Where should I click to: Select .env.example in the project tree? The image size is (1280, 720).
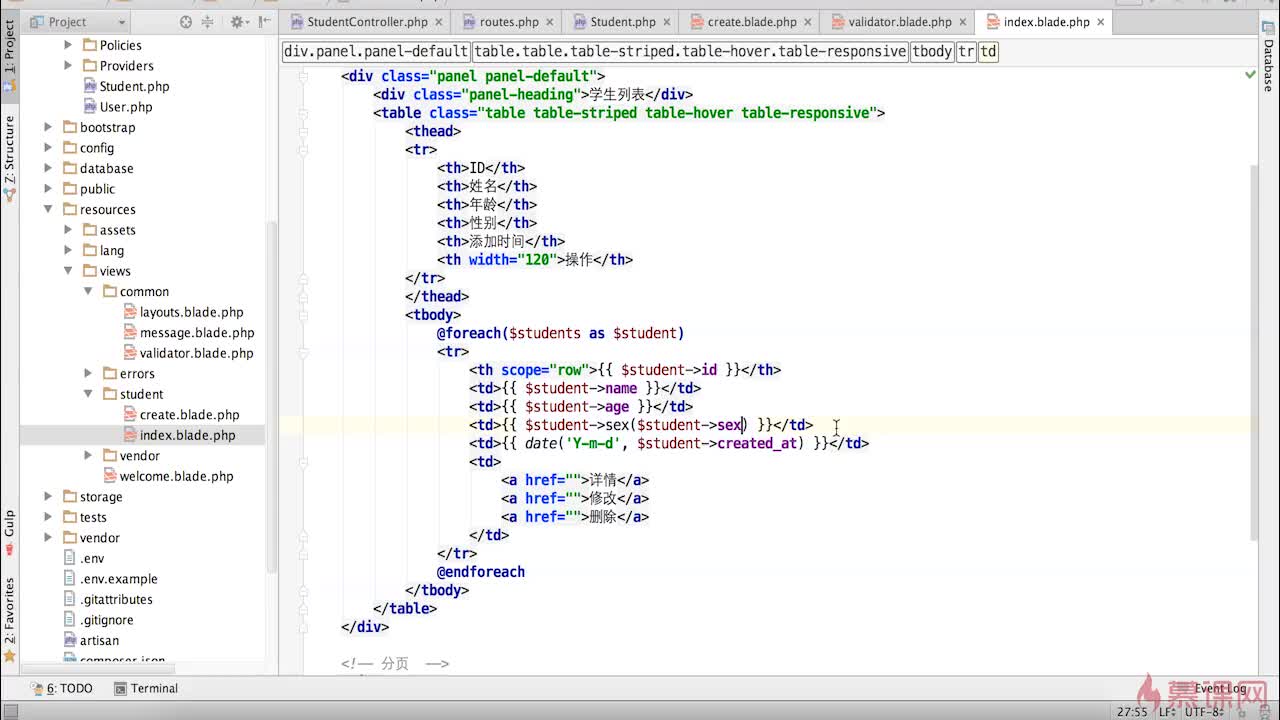(119, 579)
